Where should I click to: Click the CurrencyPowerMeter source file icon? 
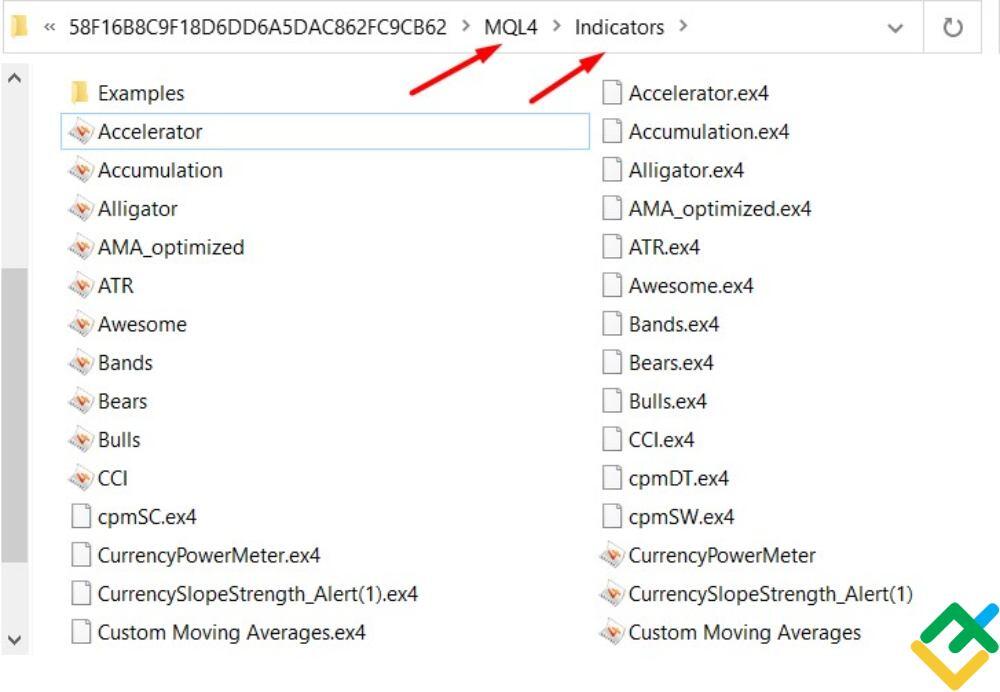click(612, 556)
